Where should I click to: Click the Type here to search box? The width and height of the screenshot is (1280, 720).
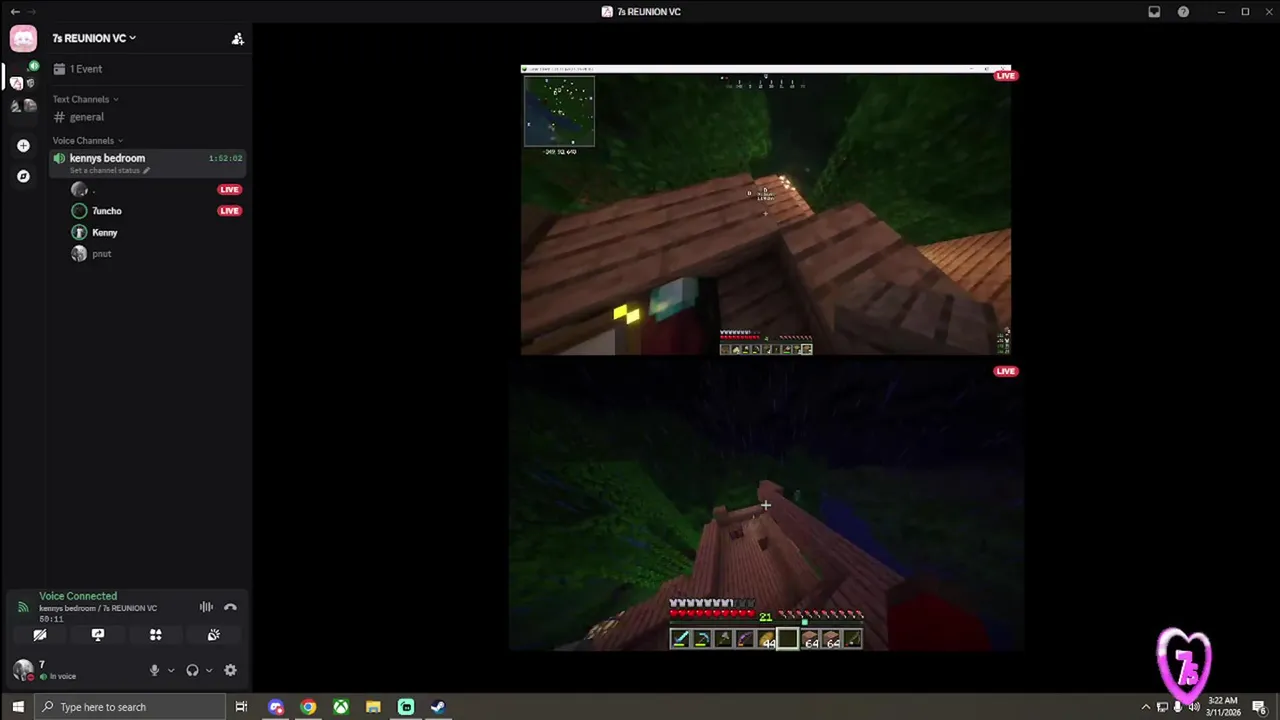click(130, 707)
